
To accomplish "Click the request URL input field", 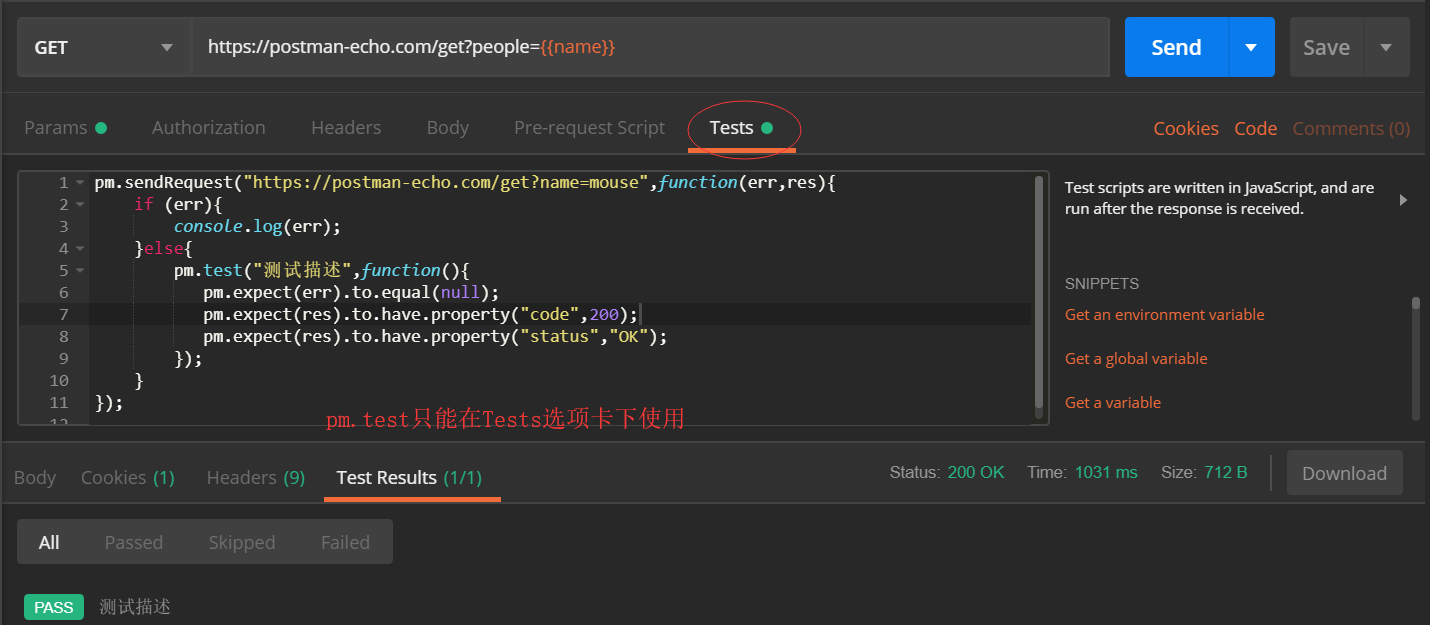I will pos(651,47).
